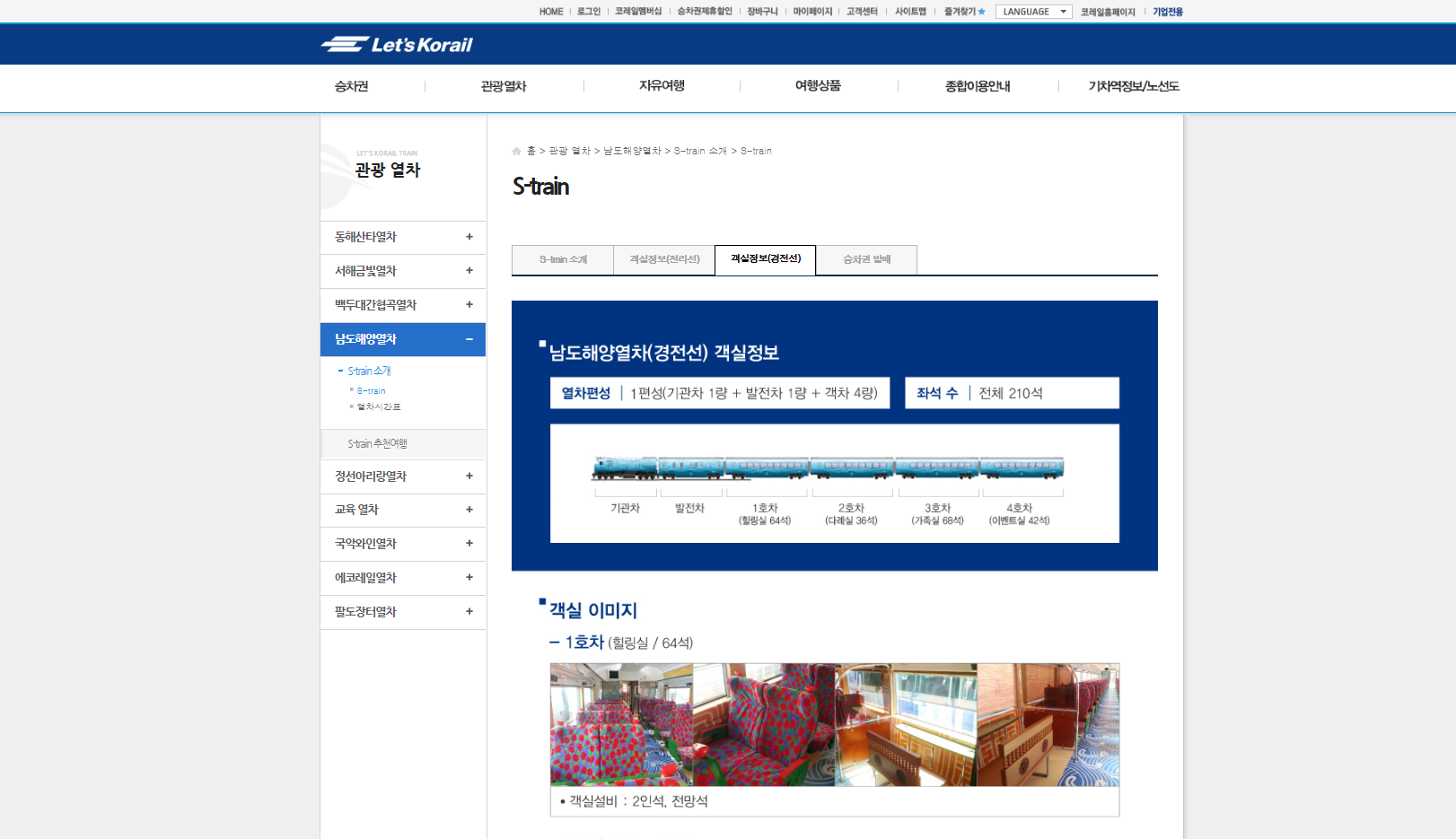Click locomotive 기관차 train image
The height and width of the screenshot is (839, 1456).
pos(625,468)
